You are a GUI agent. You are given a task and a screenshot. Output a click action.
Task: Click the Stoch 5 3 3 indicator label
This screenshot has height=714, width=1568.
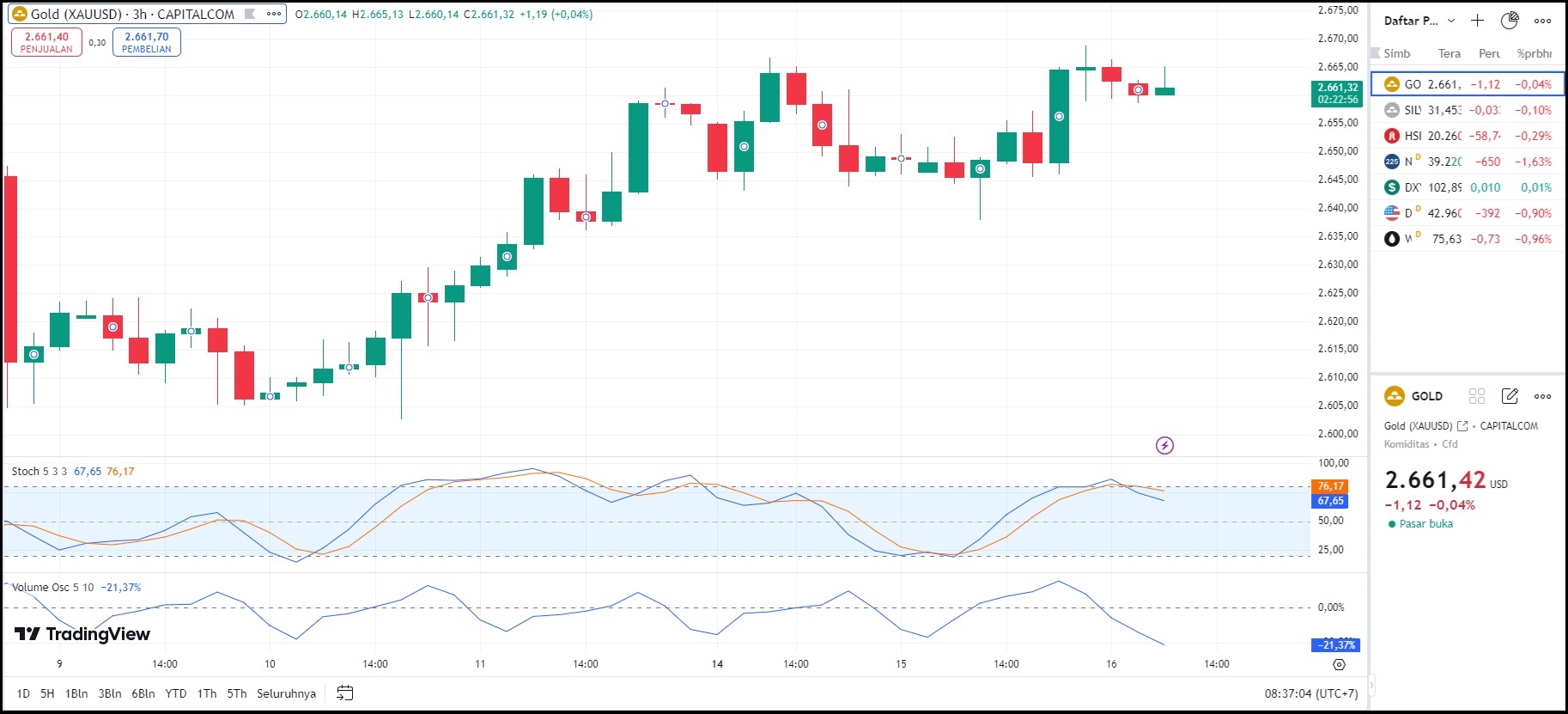click(x=39, y=472)
